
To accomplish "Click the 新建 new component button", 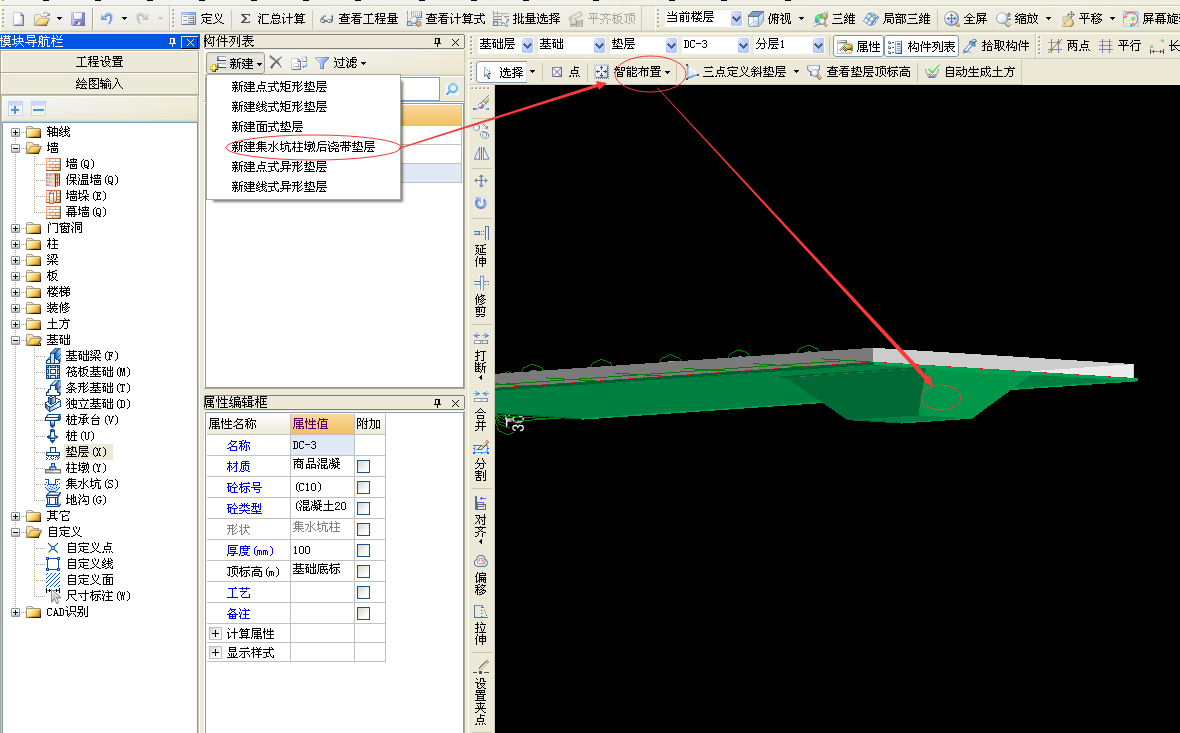I will coord(236,63).
